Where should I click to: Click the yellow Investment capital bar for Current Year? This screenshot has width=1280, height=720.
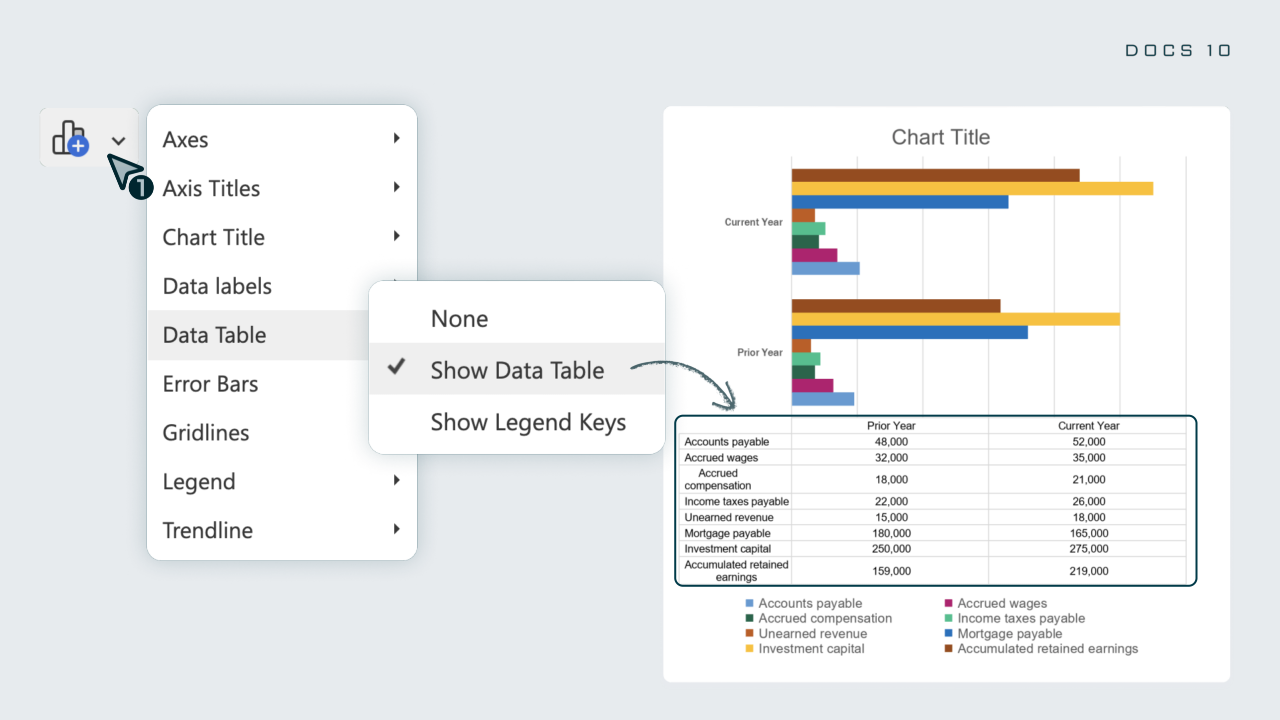click(972, 188)
